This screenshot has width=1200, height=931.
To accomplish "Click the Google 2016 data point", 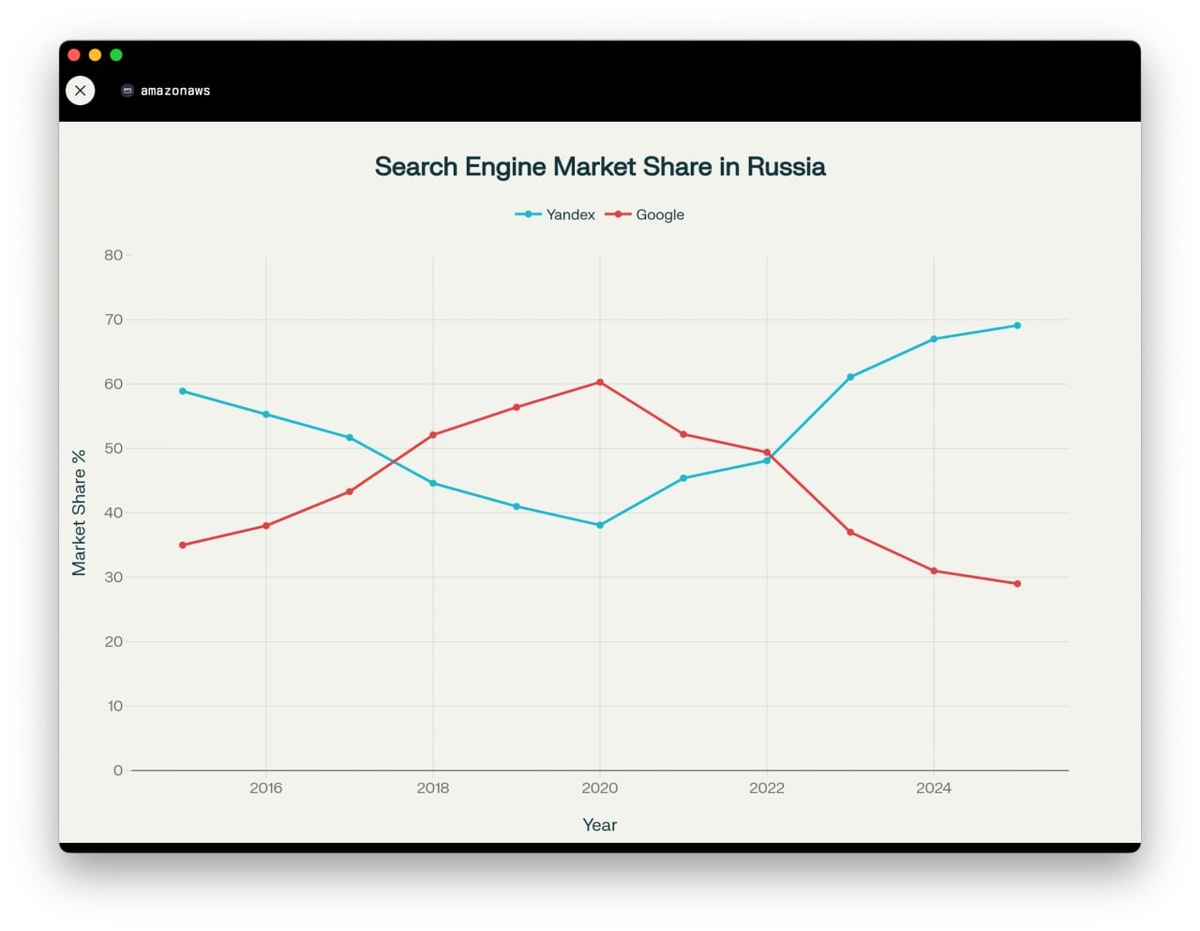I will point(266,526).
